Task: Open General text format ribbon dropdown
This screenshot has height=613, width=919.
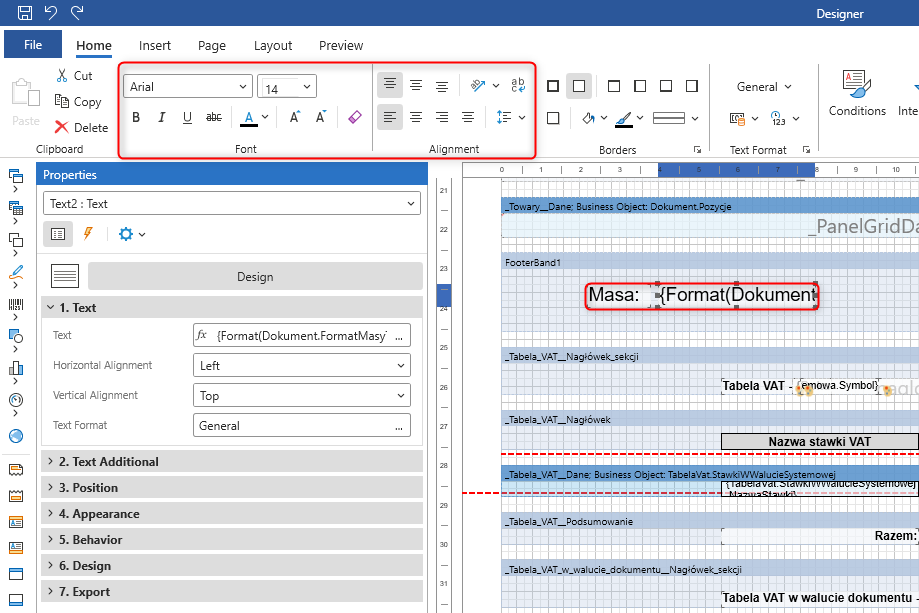Action: coord(764,87)
